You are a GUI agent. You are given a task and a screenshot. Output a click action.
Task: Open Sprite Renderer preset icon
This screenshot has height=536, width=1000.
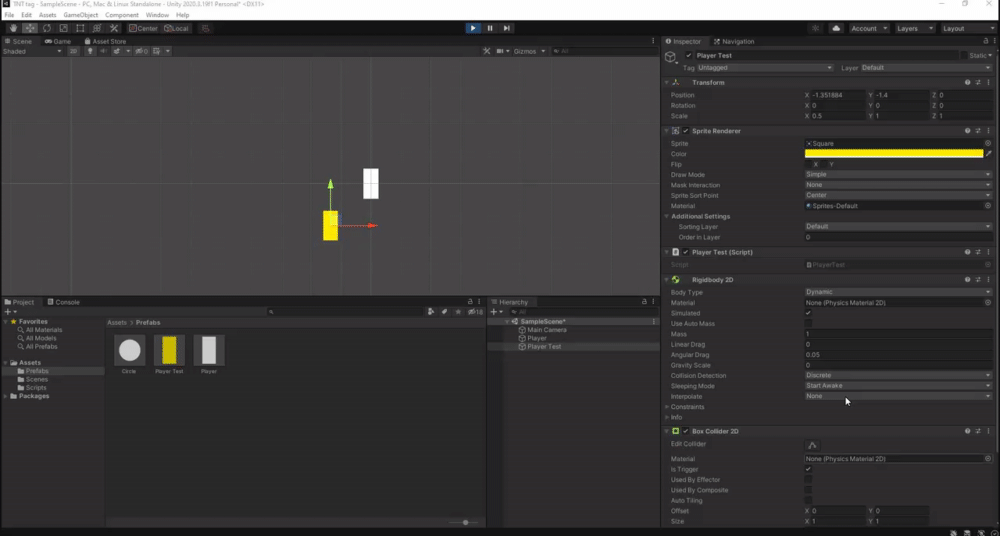978,131
